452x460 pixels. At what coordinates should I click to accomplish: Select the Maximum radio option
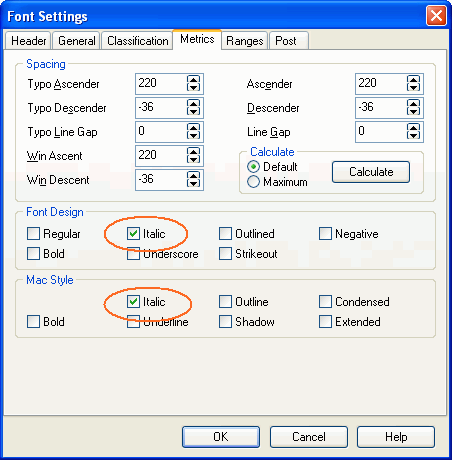(253, 182)
